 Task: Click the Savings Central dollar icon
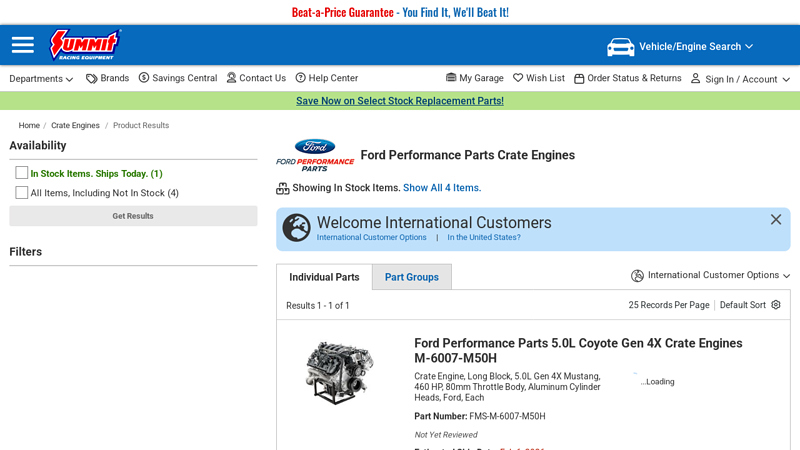point(144,78)
